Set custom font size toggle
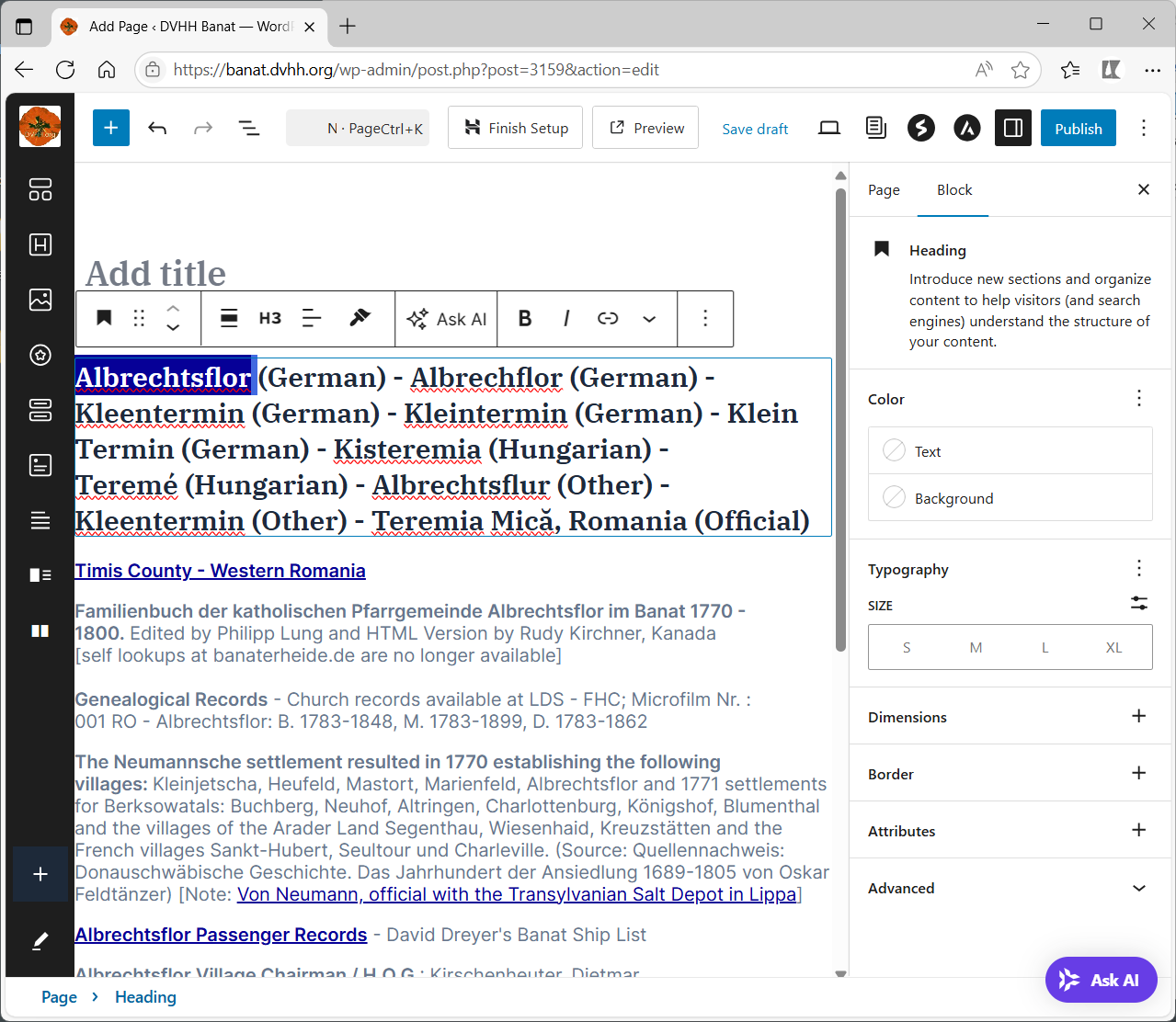1176x1022 pixels. point(1139,603)
